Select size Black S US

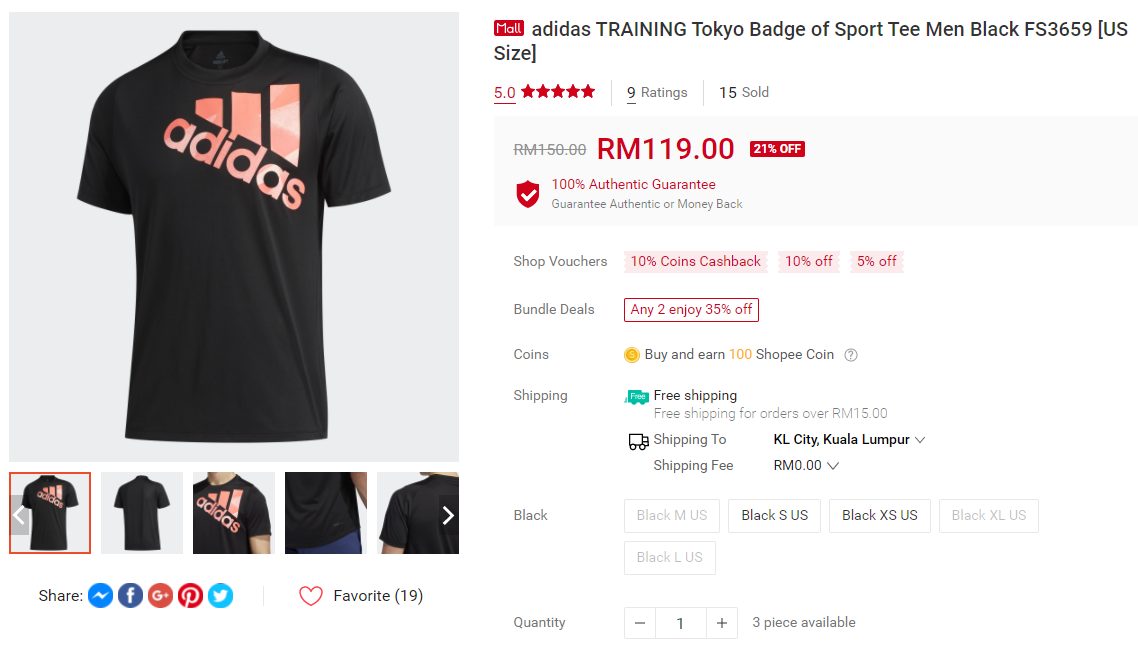tap(774, 515)
